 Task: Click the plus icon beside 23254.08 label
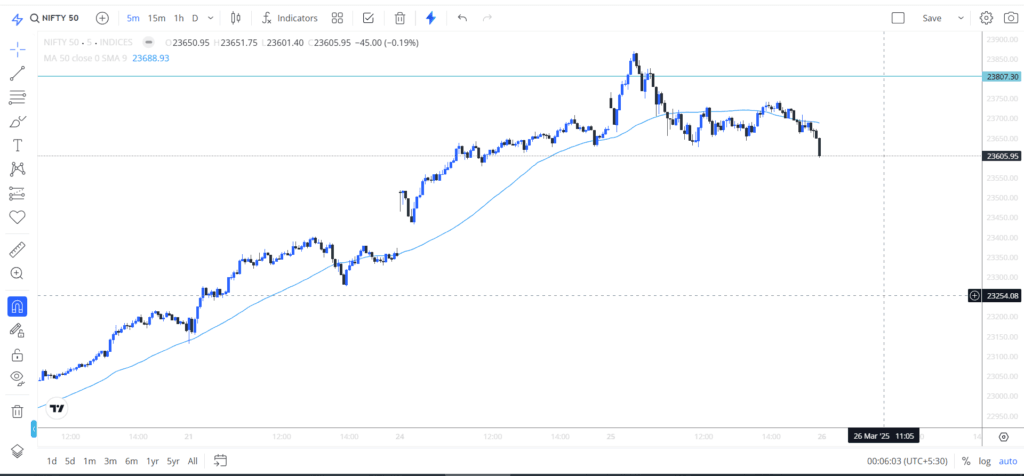point(974,296)
